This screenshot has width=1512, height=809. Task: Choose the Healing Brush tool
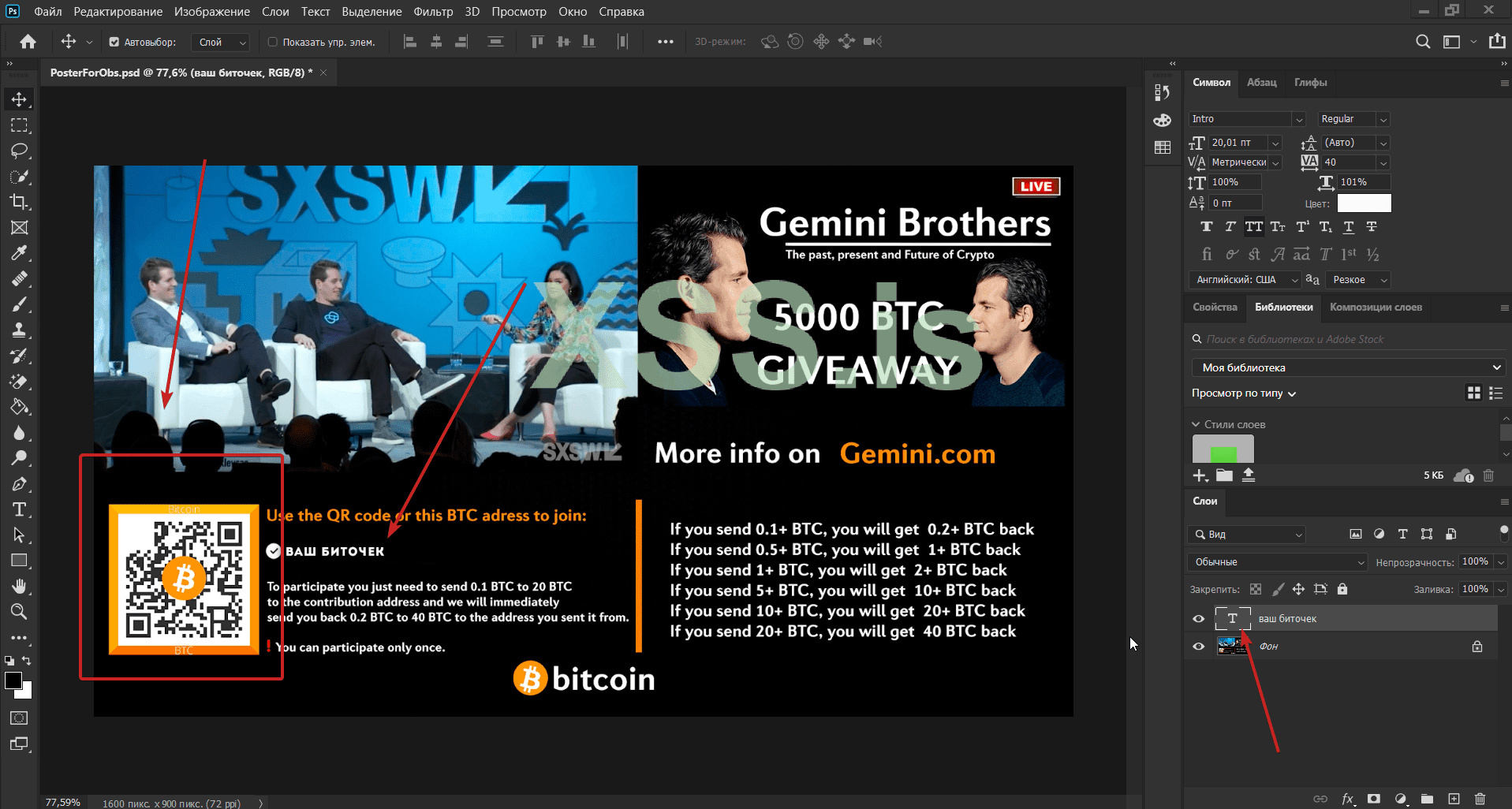[x=19, y=279]
